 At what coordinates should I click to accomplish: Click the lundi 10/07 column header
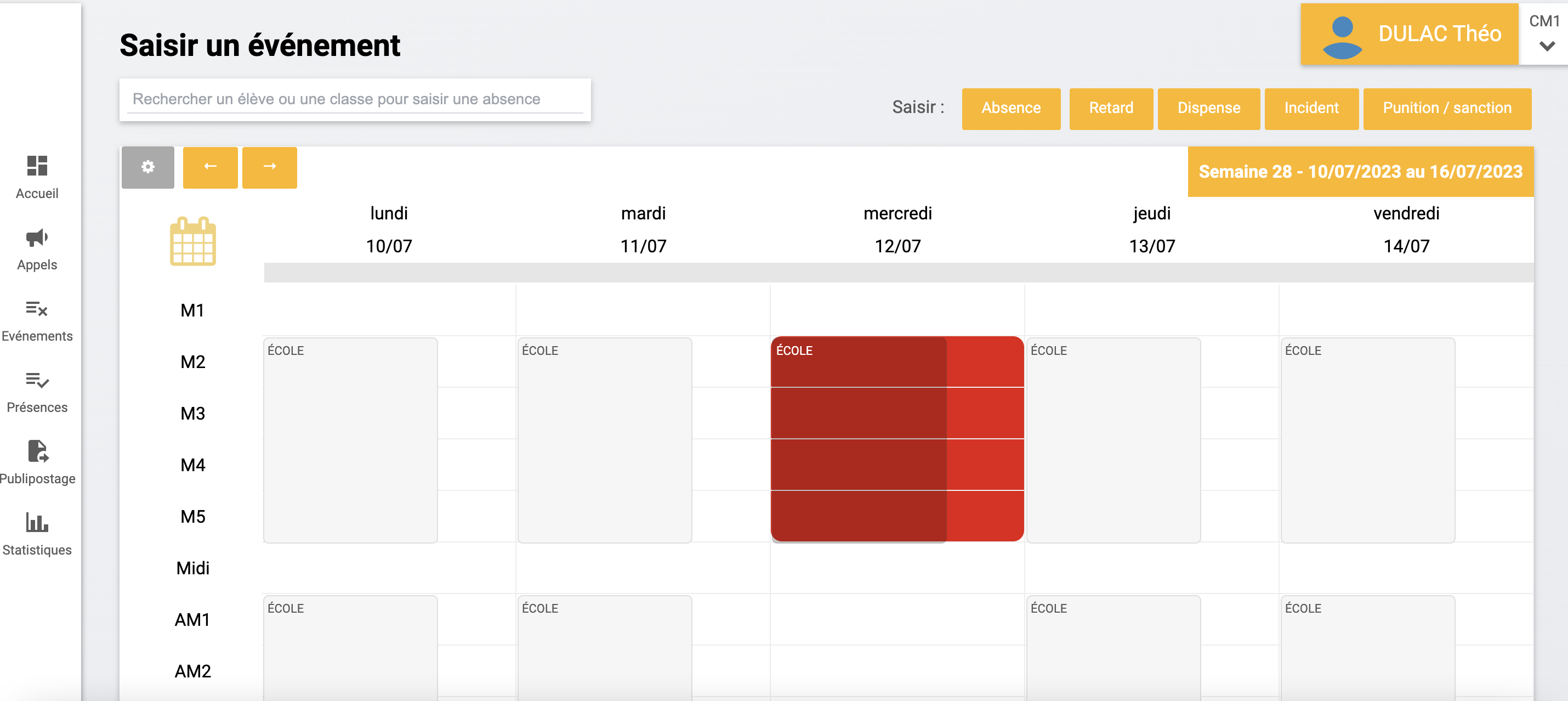click(389, 230)
